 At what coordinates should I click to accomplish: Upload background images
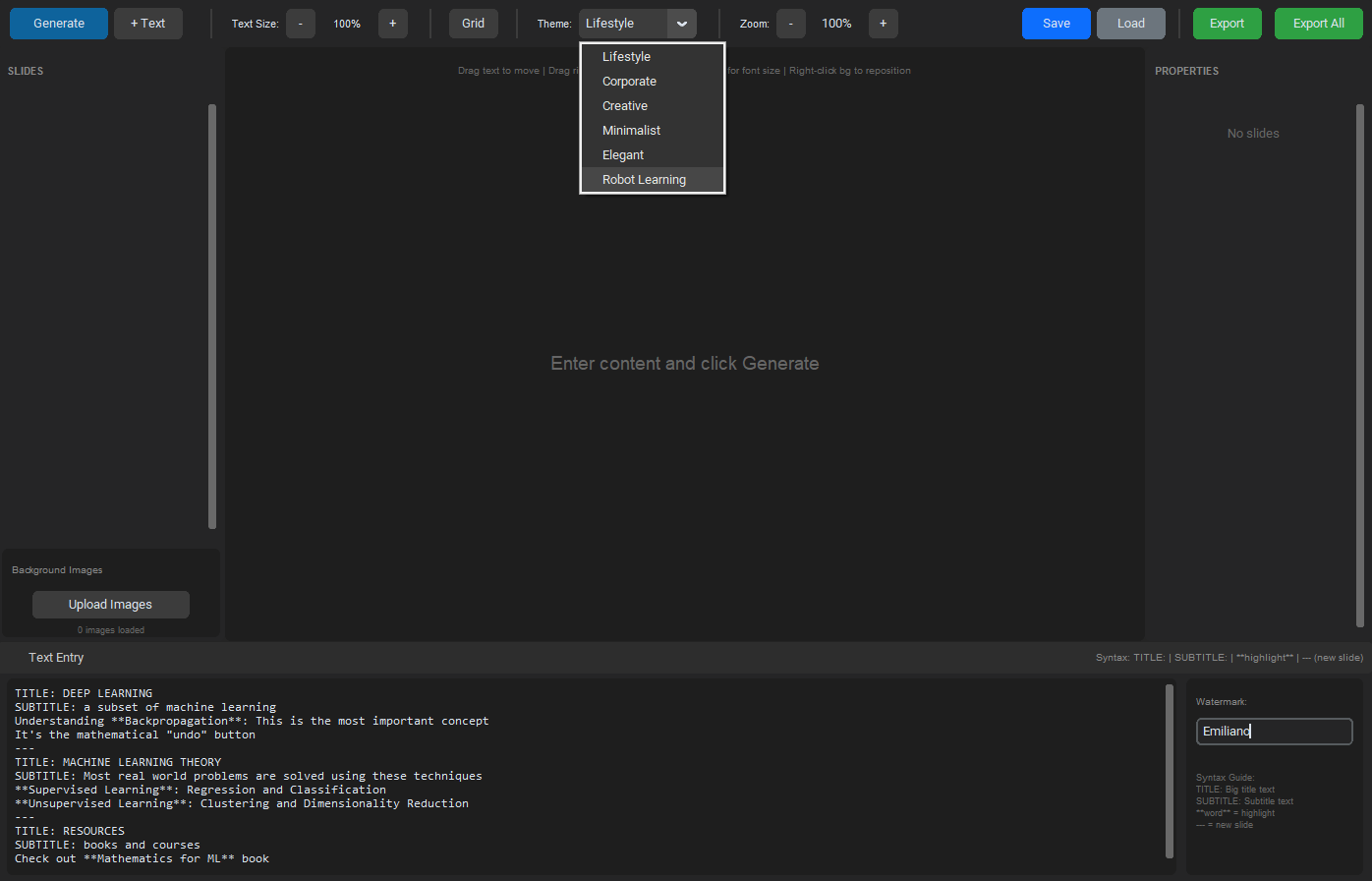point(110,604)
